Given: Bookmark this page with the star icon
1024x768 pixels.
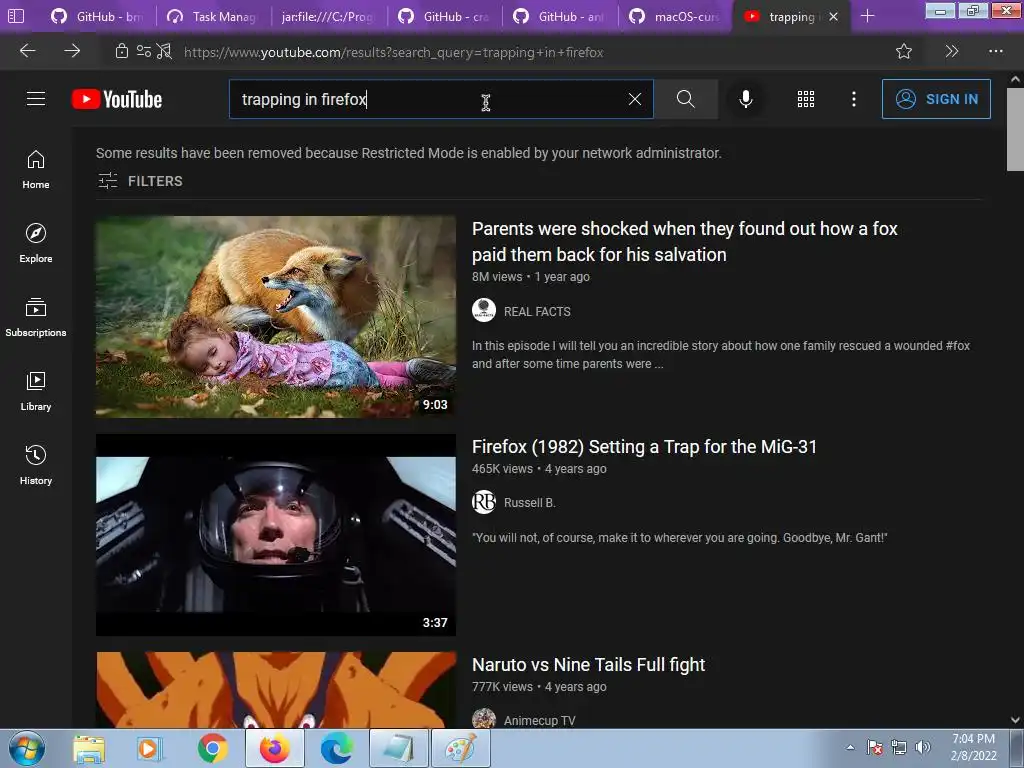Looking at the screenshot, I should [904, 51].
